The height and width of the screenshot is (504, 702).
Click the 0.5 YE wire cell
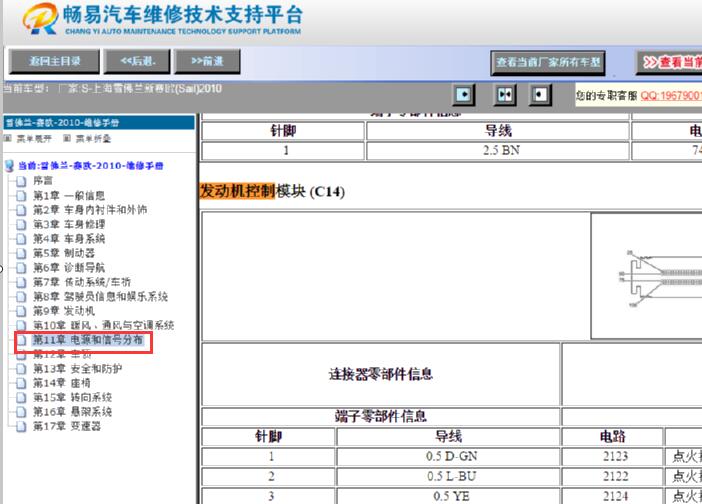[448, 496]
